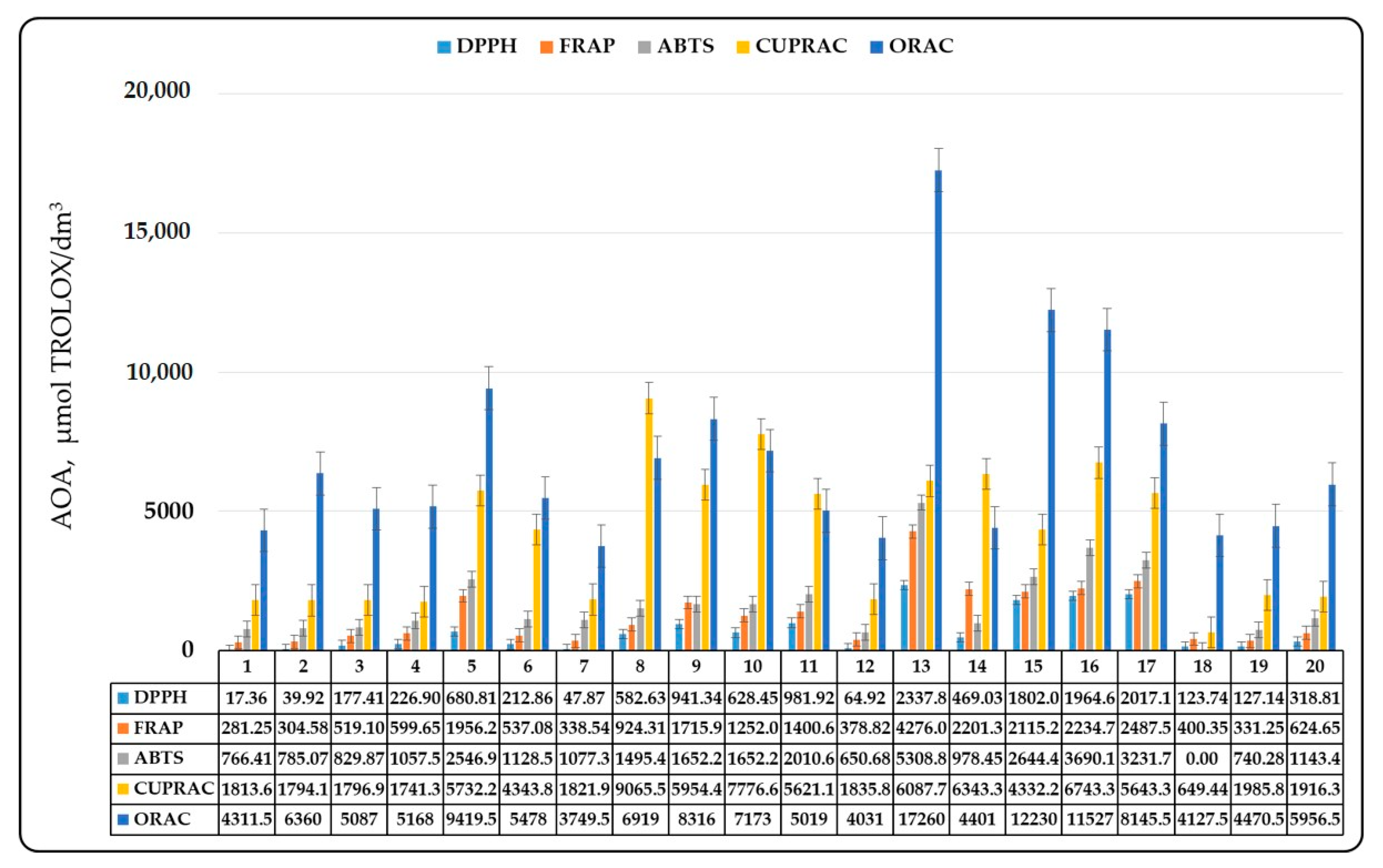
Task: Click the ORAC value 17260 table cell
Action: pos(921,819)
